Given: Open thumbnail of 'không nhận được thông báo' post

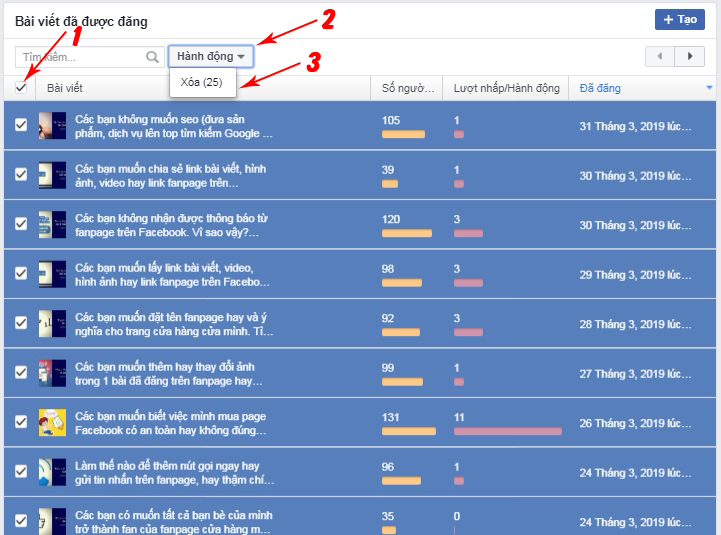Looking at the screenshot, I should click(52, 224).
